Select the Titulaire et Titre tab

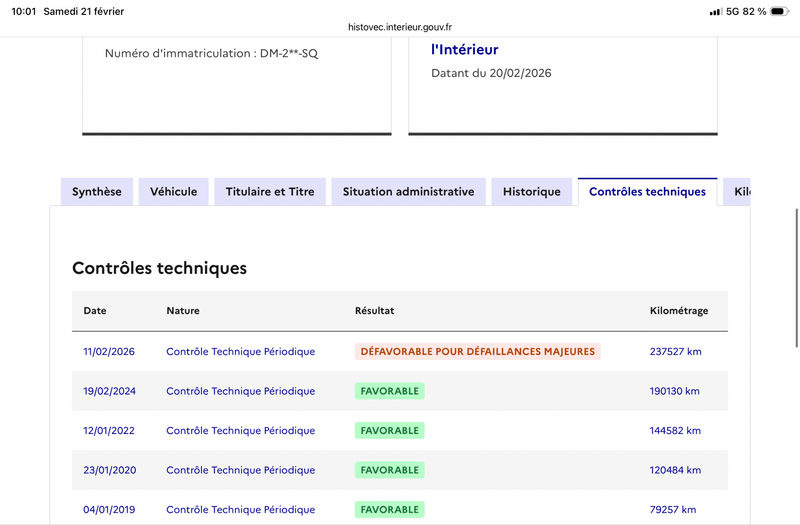(270, 192)
